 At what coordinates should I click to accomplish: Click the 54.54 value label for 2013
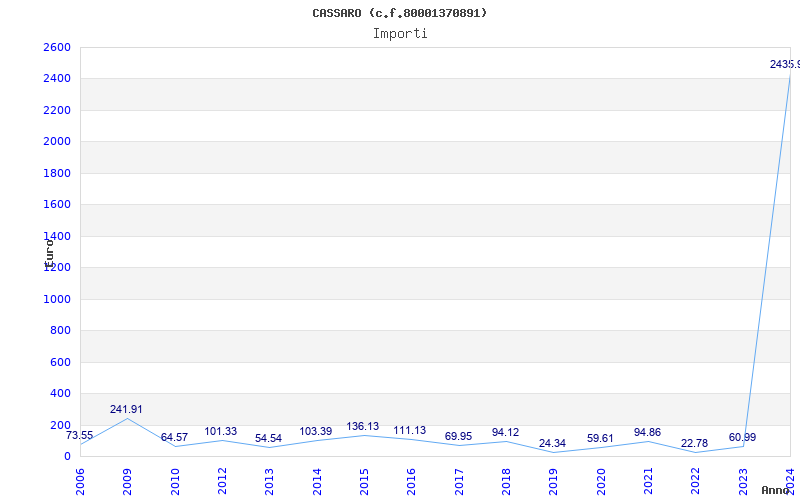[268, 439]
